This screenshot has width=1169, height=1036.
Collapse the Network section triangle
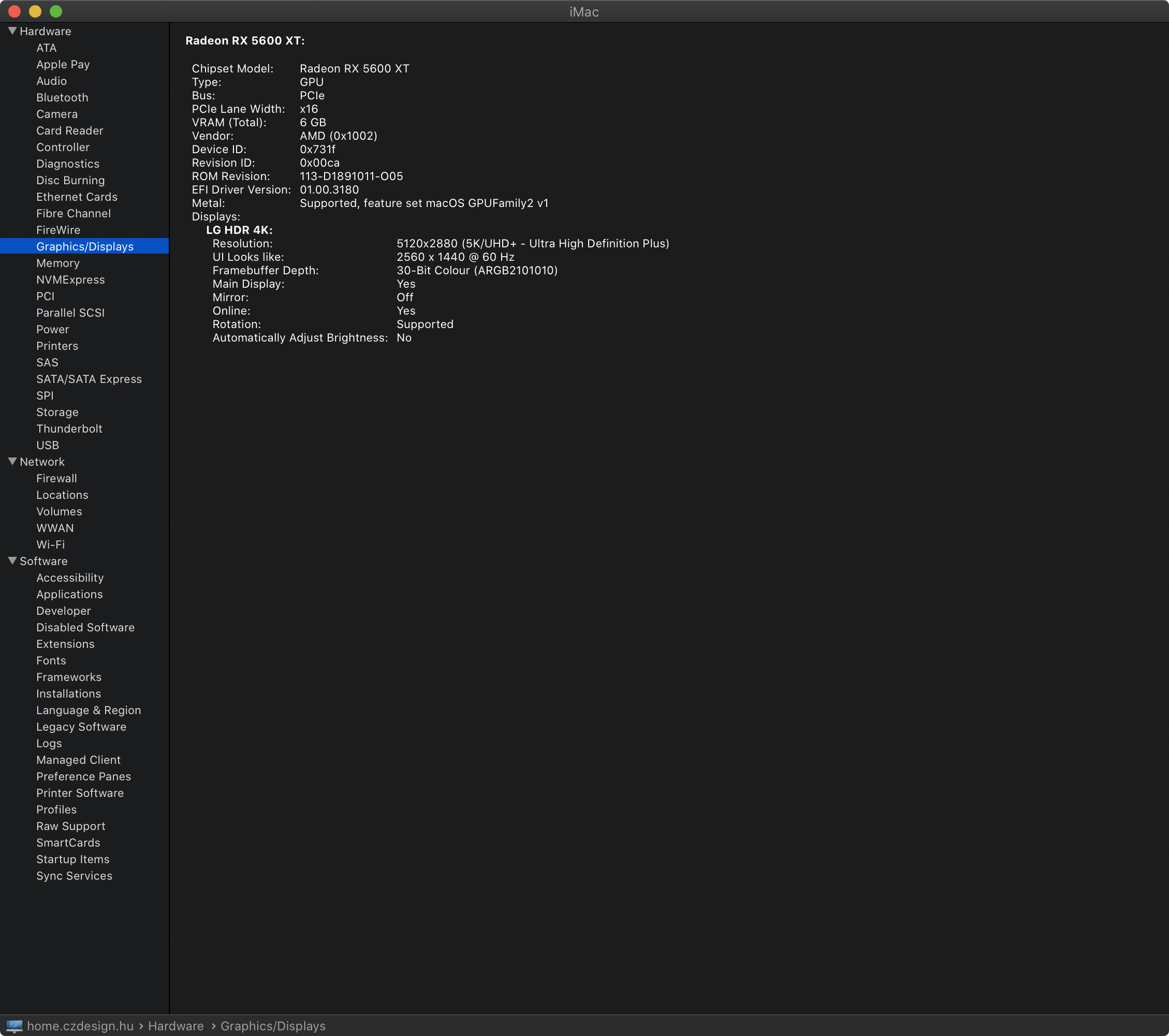(12, 462)
